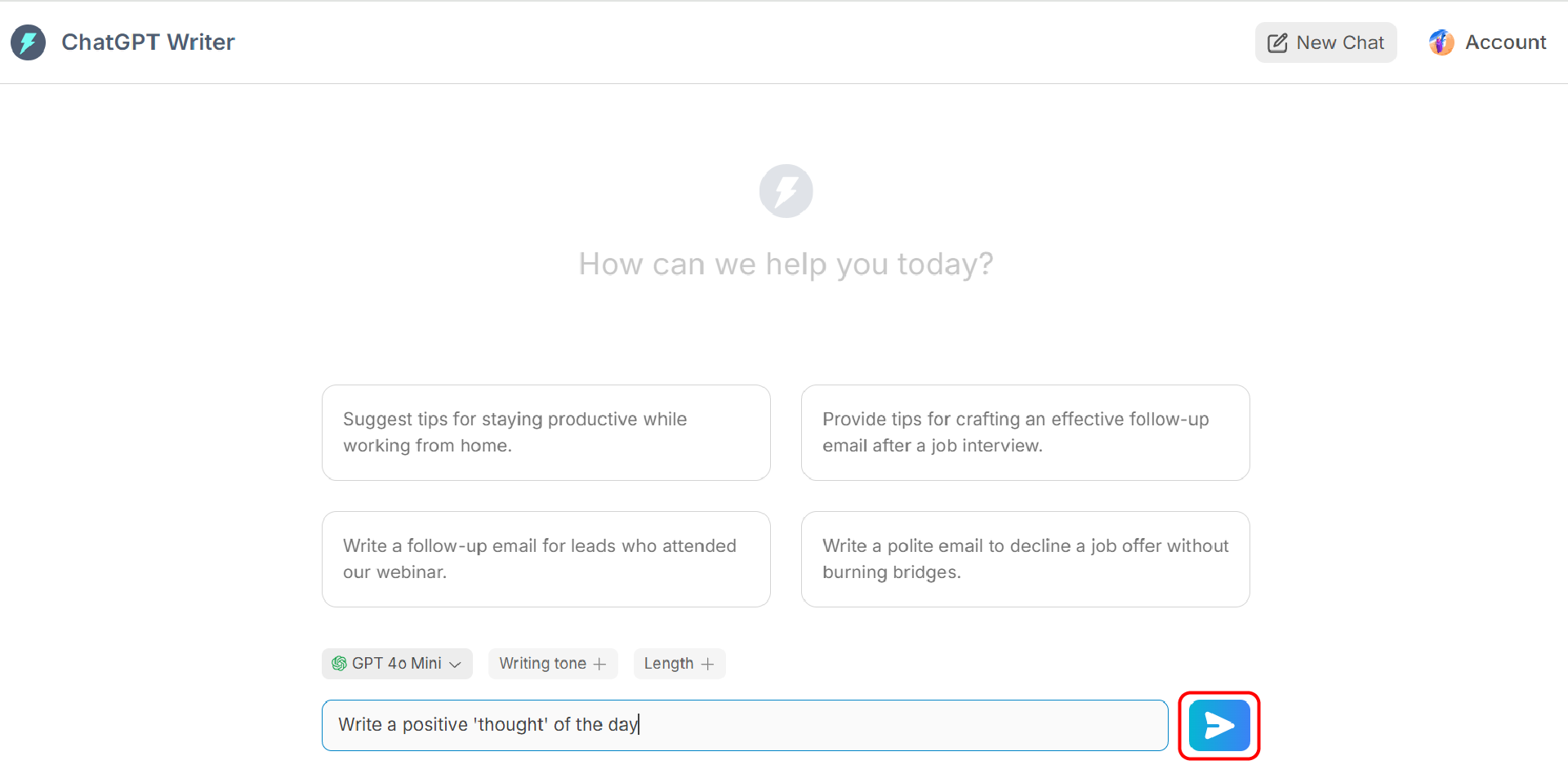Image resolution: width=1568 pixels, height=765 pixels.
Task: Click the OpenAI logo in model selector
Action: point(339,664)
